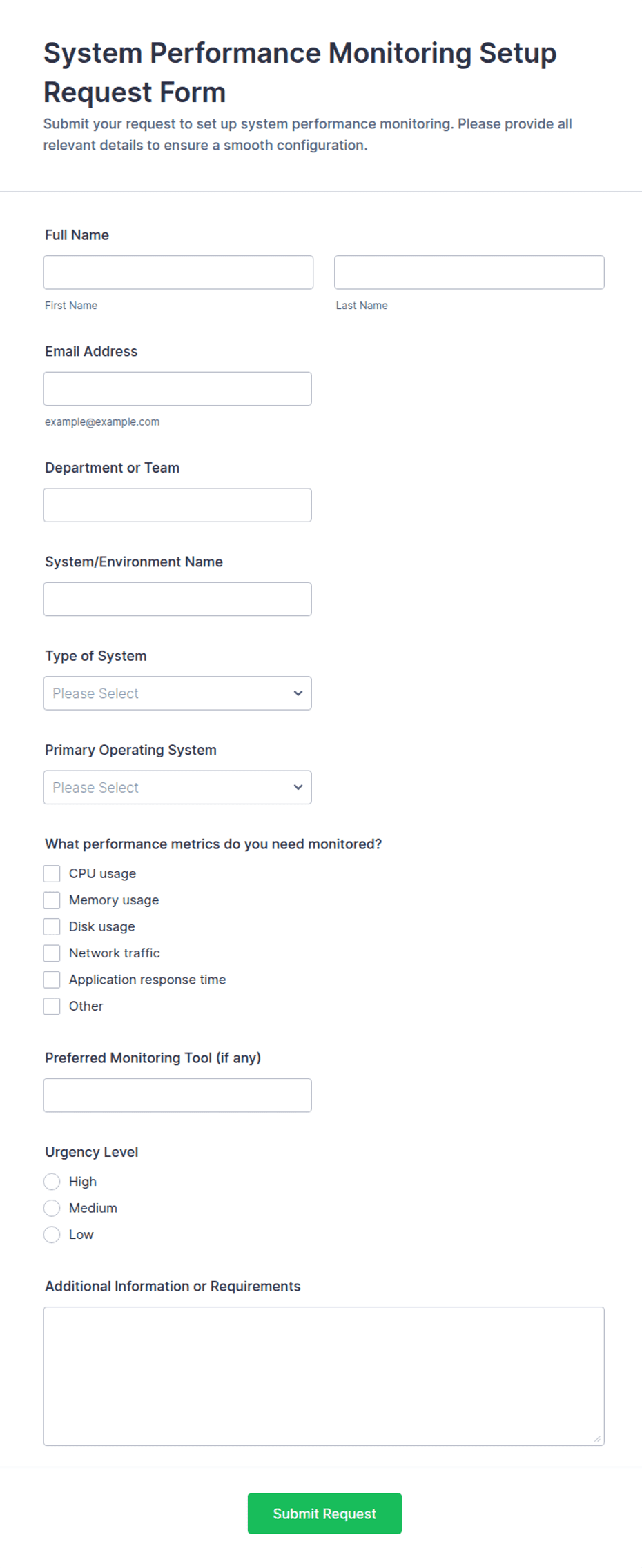Check the Network traffic option
This screenshot has width=642, height=1568.
click(x=52, y=953)
